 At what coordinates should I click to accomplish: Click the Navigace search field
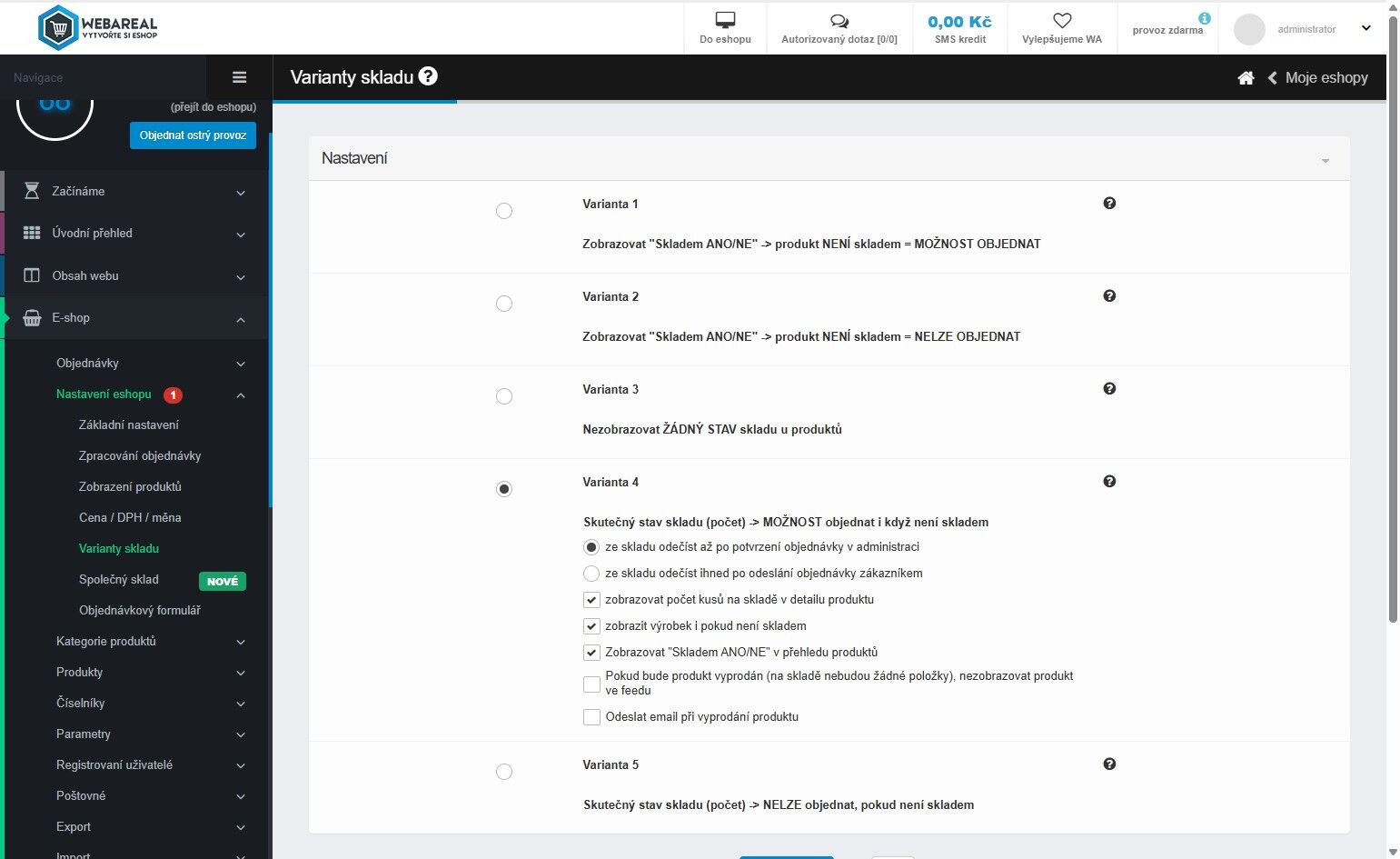point(103,77)
